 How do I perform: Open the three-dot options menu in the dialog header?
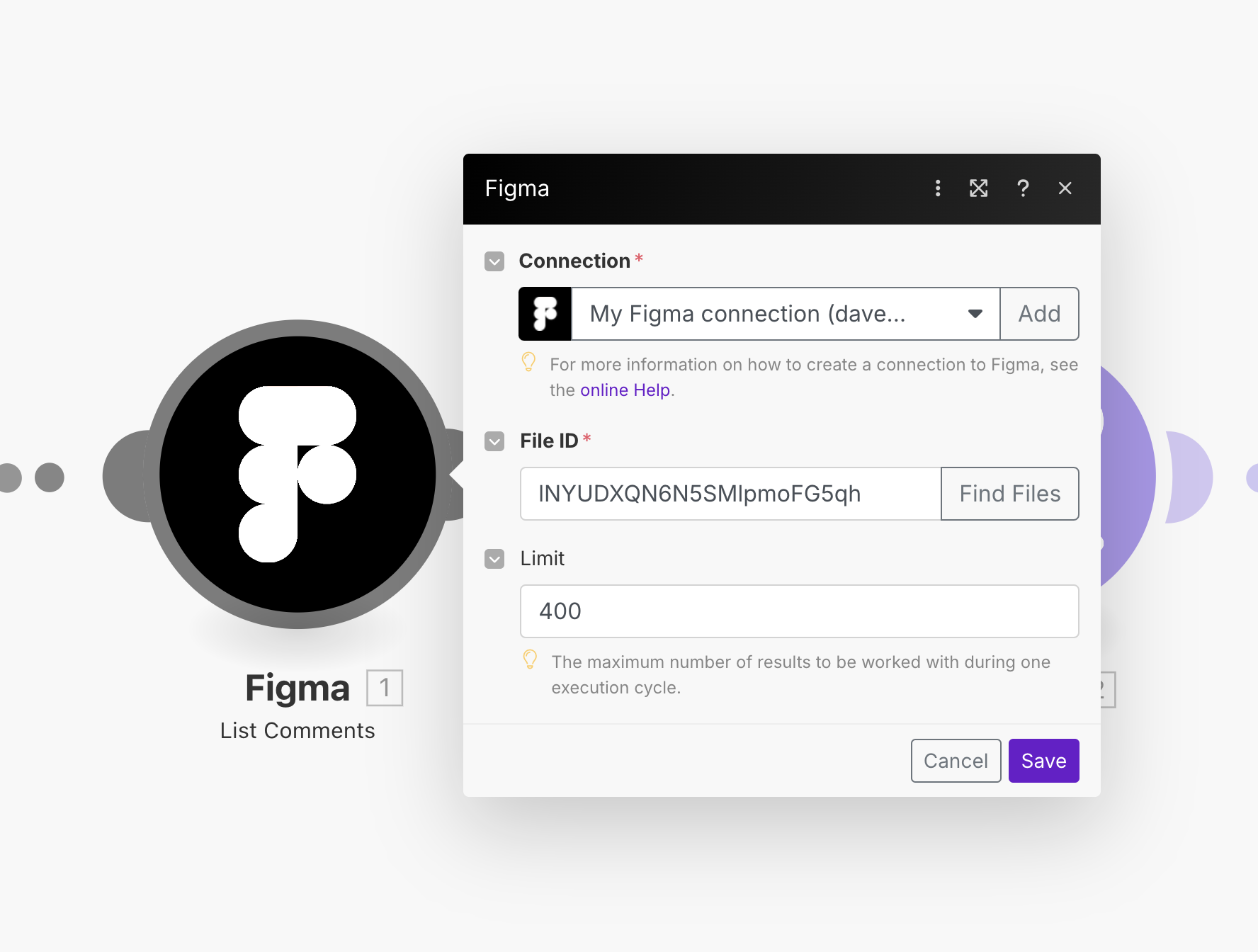(x=937, y=188)
